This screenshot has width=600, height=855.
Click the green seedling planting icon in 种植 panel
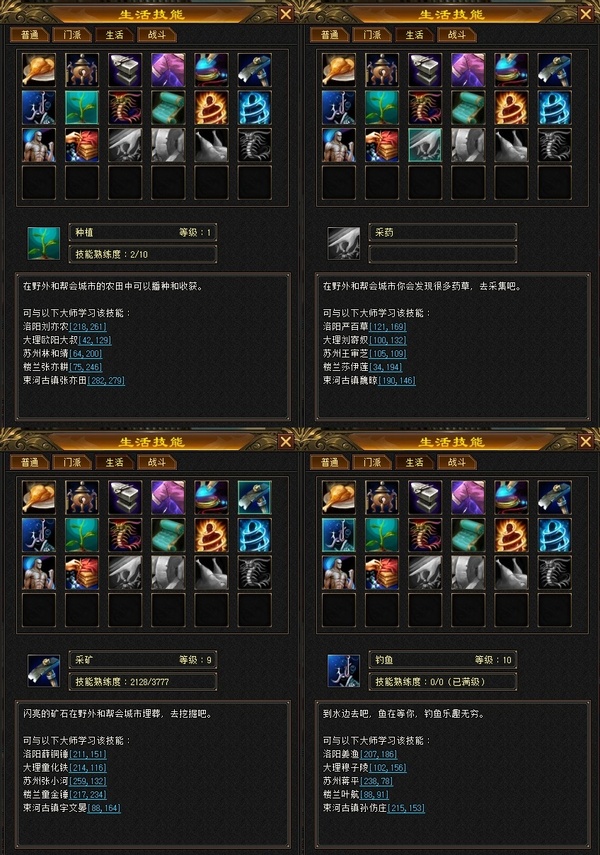(x=82, y=107)
